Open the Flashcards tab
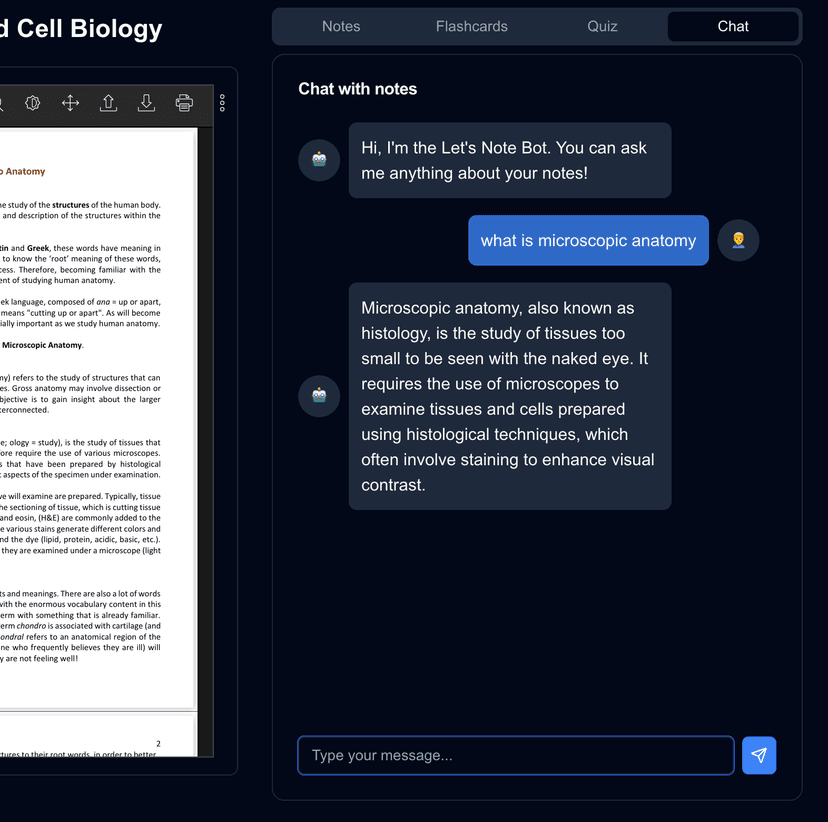 pos(472,27)
